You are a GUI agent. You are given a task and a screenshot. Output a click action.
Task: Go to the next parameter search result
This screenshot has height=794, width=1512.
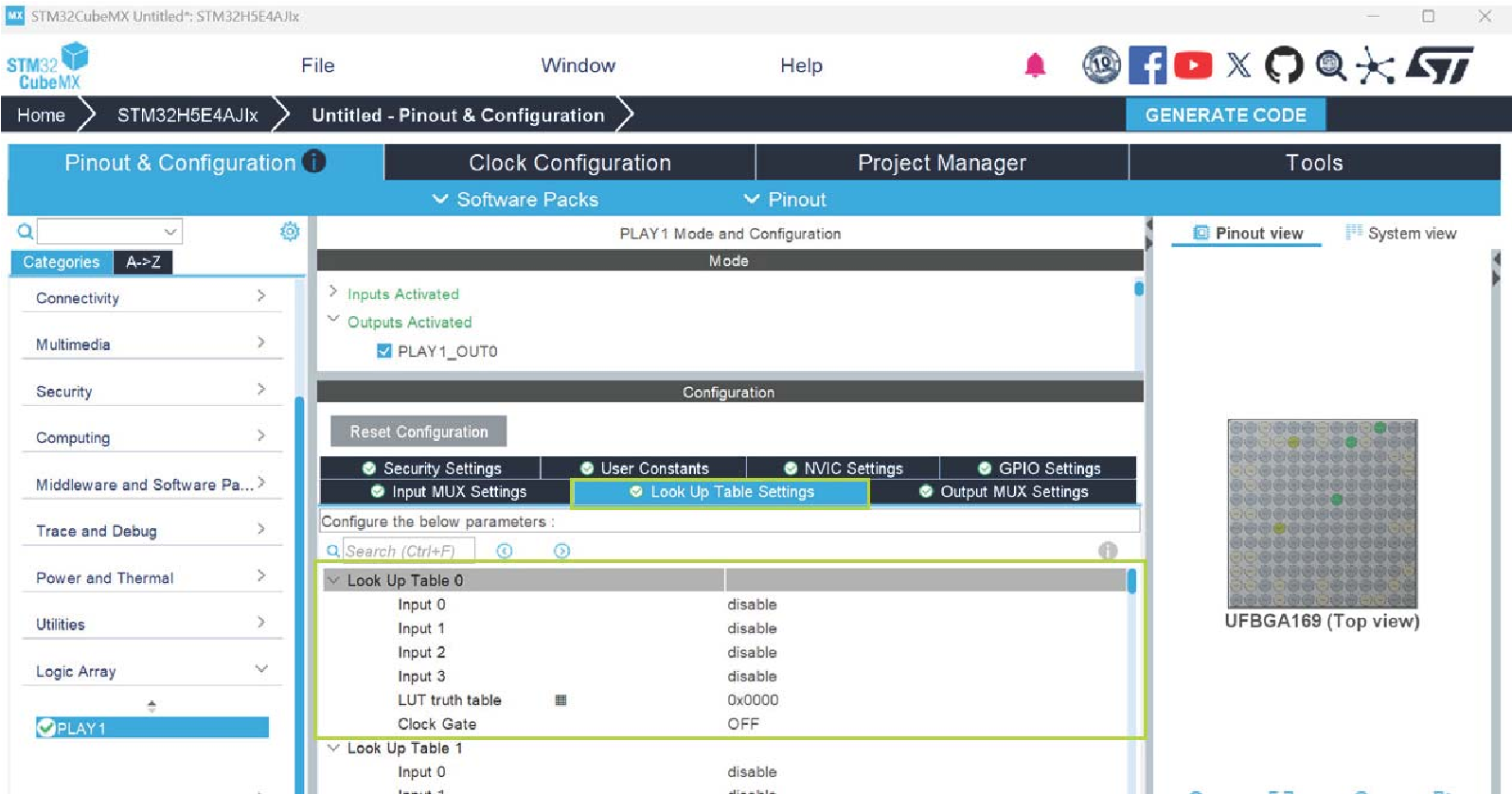pyautogui.click(x=561, y=551)
